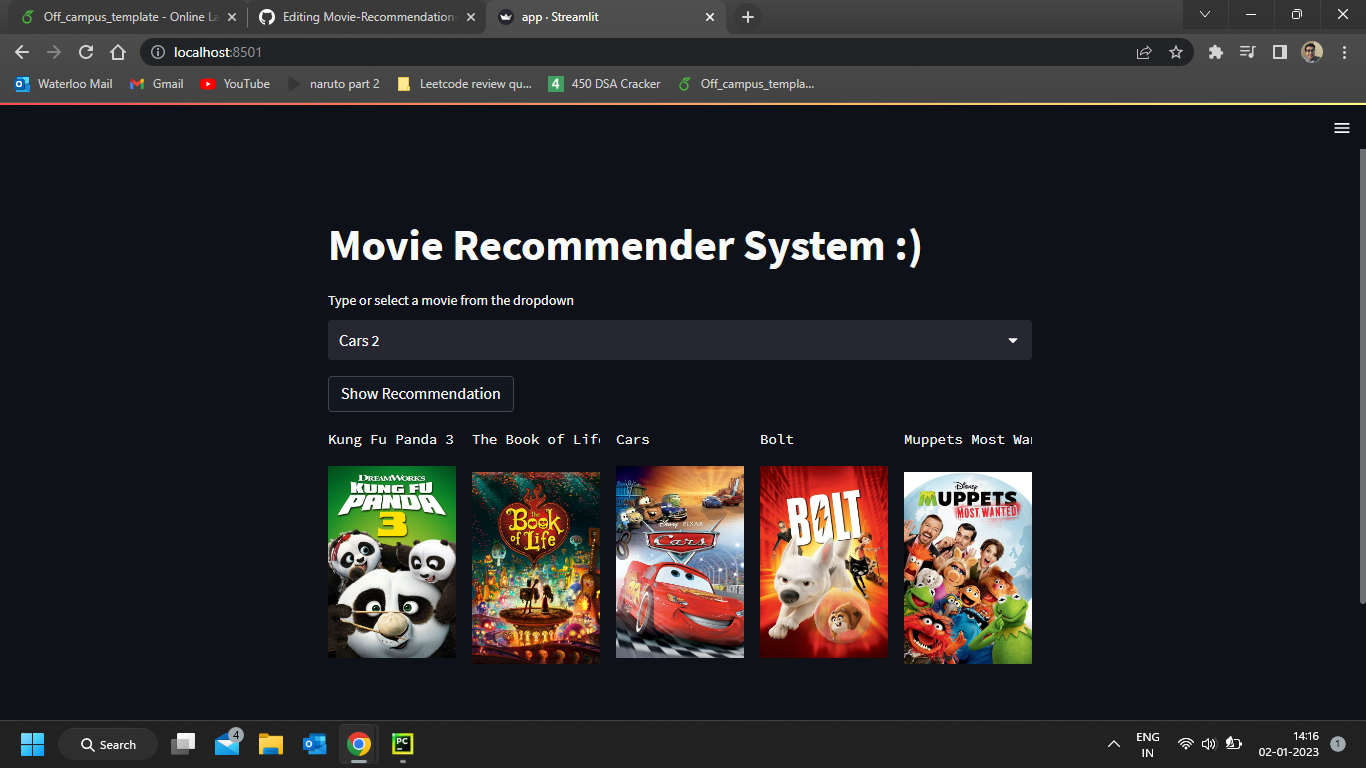Open the Chrome extensions puzzle icon
1366x768 pixels.
[x=1216, y=52]
